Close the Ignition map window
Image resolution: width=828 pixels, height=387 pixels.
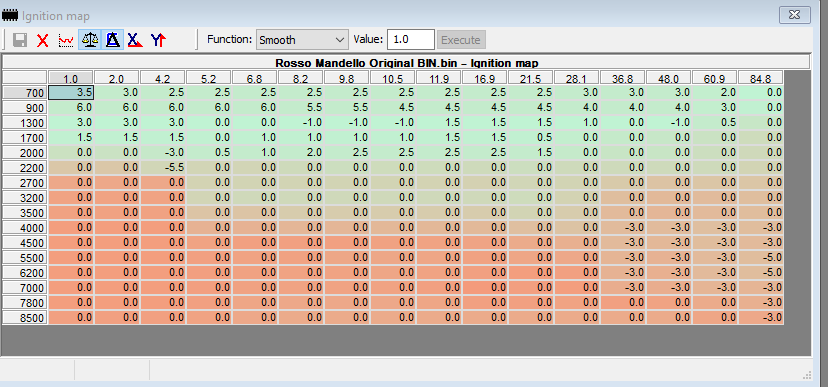click(x=795, y=15)
